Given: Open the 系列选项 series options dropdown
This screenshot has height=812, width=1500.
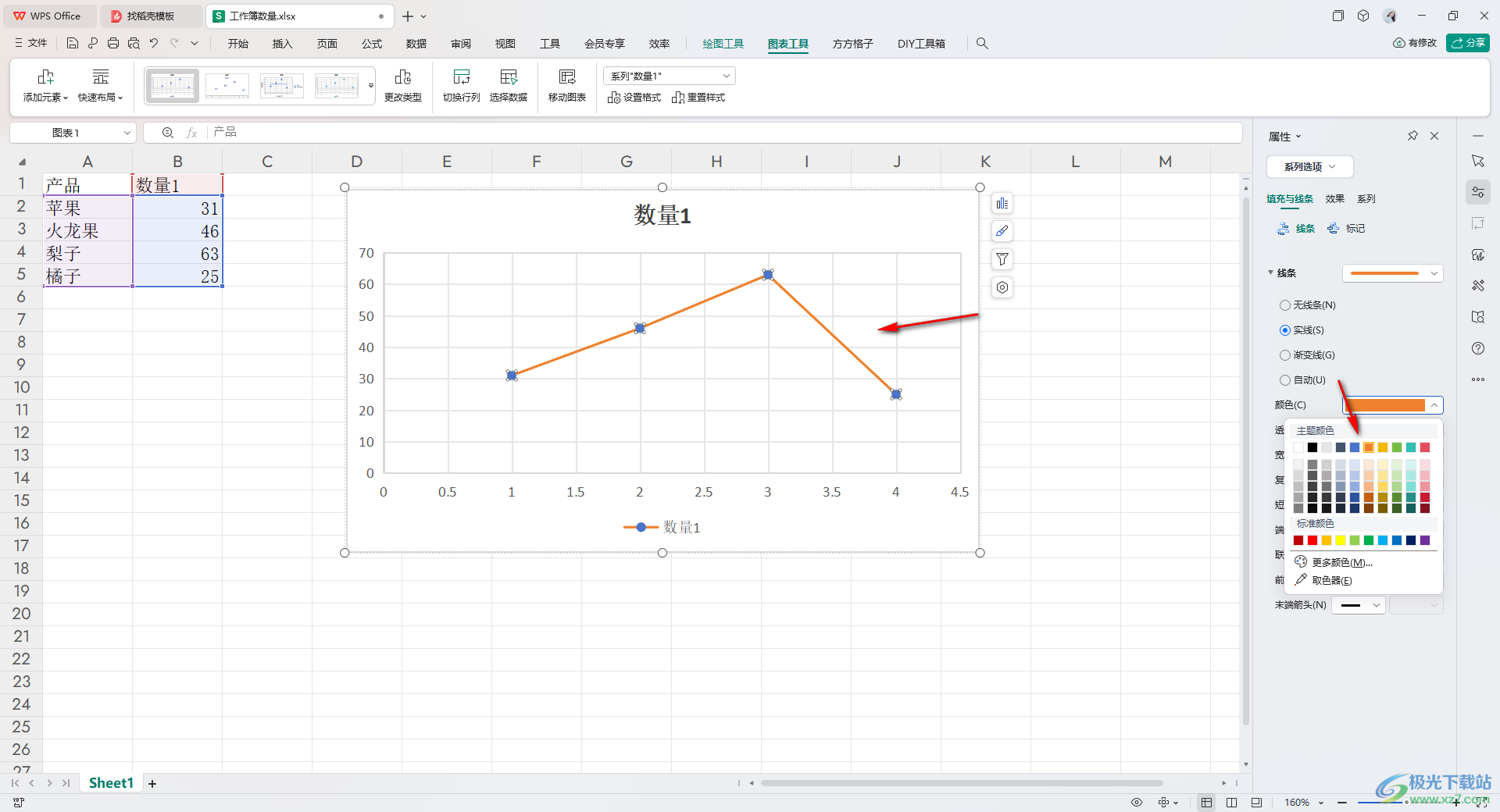Looking at the screenshot, I should point(1309,166).
